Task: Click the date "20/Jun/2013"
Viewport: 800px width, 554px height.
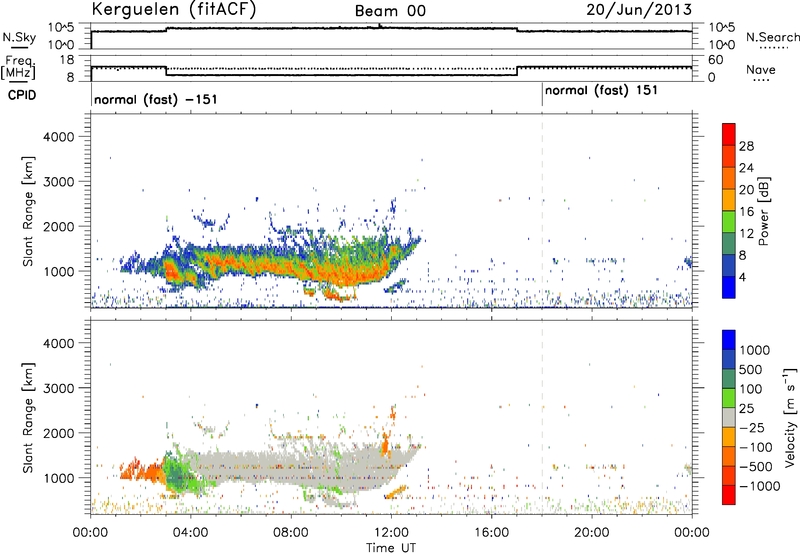Action: tap(639, 10)
